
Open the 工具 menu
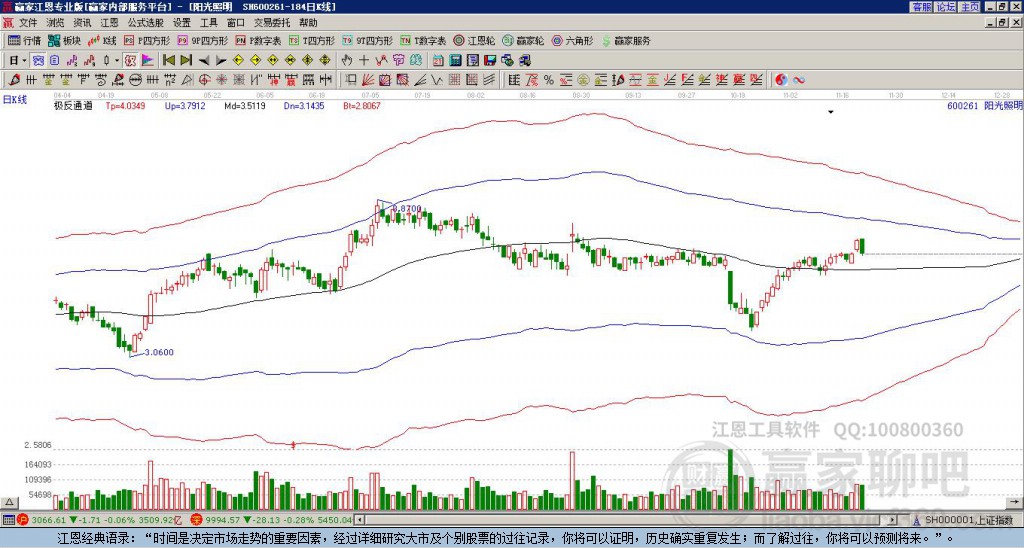pos(208,23)
